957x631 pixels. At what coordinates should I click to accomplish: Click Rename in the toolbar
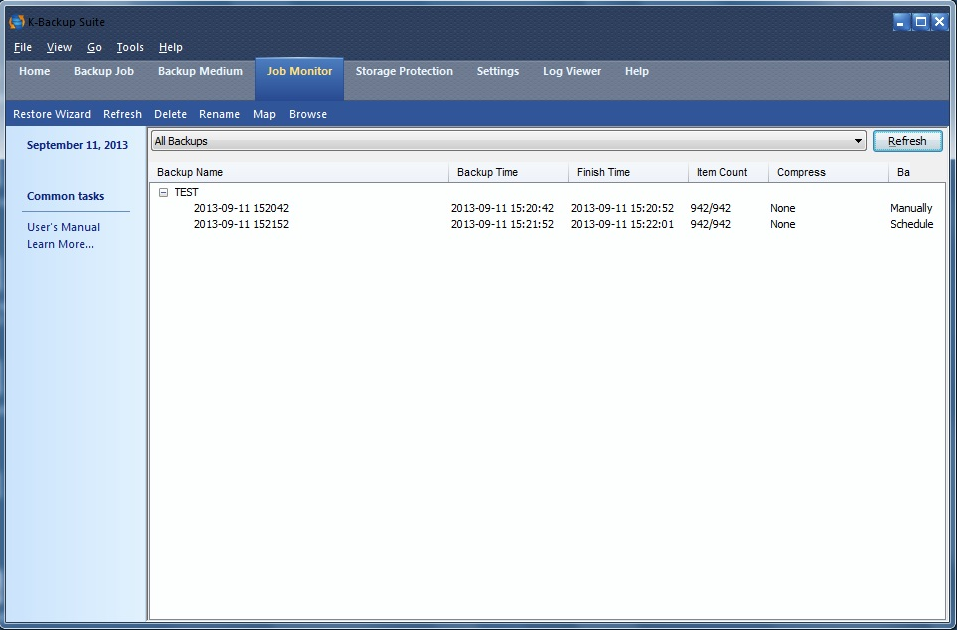pyautogui.click(x=219, y=114)
